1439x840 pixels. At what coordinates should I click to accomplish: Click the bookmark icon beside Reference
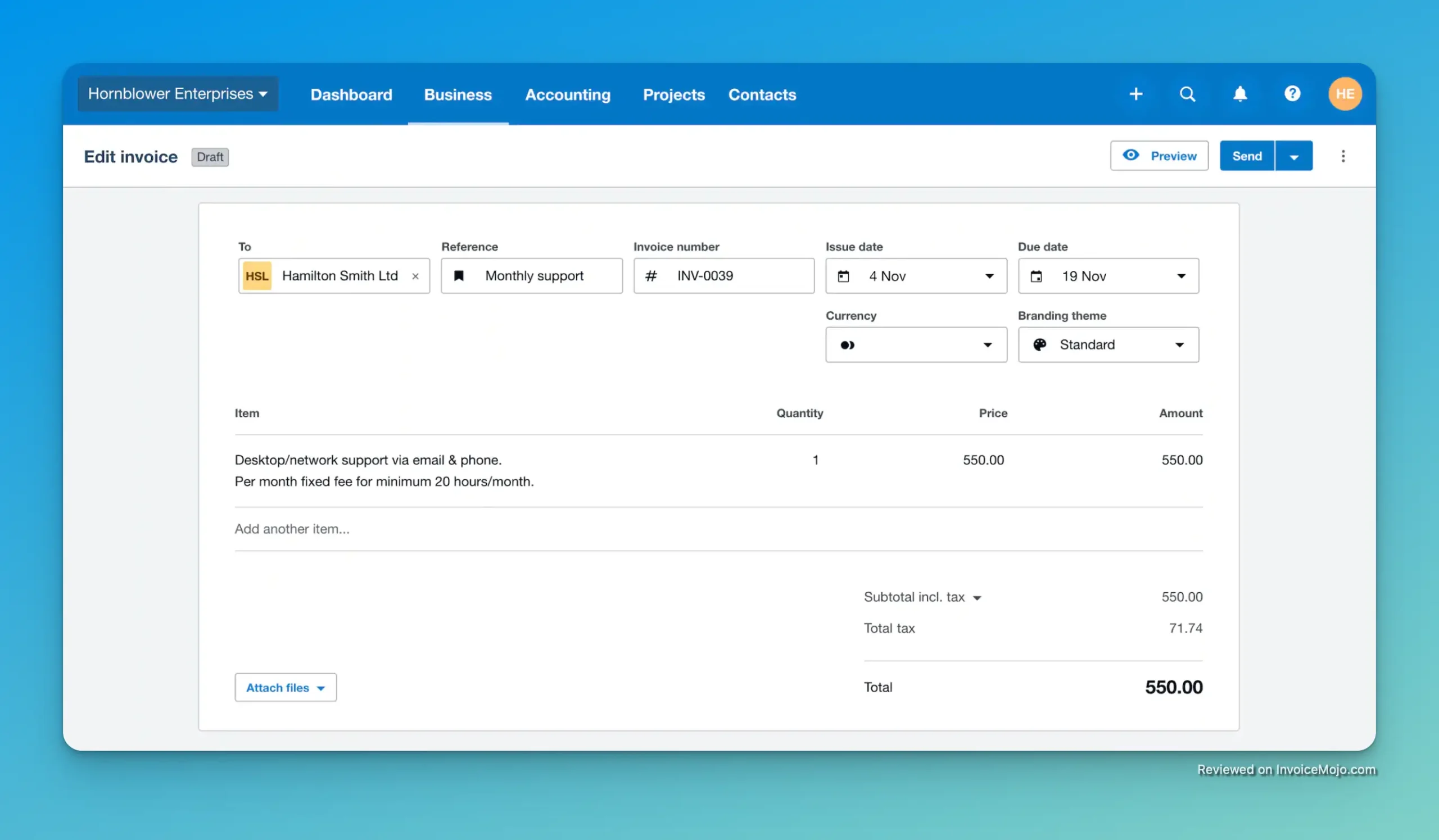click(459, 276)
